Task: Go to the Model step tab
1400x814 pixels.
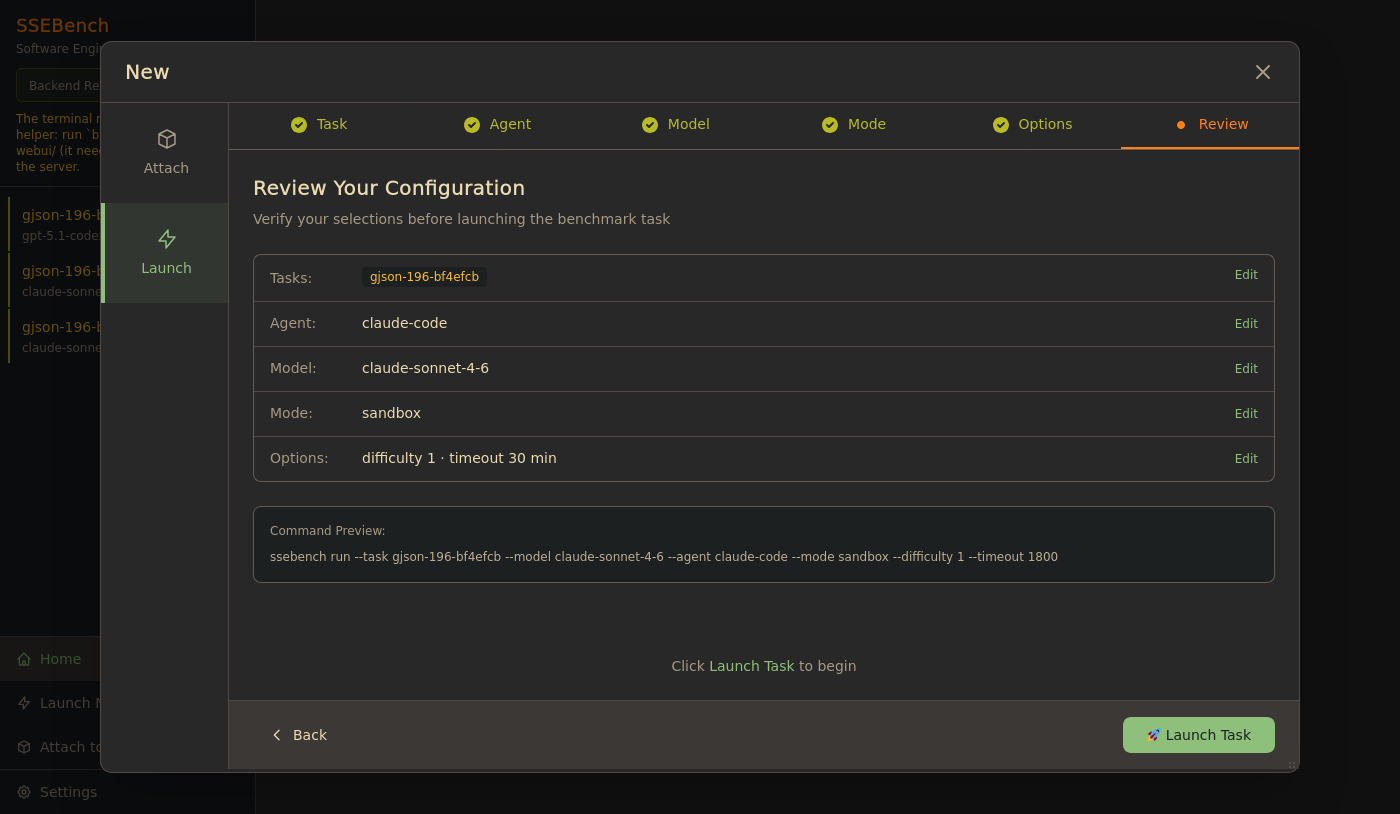Action: (676, 125)
